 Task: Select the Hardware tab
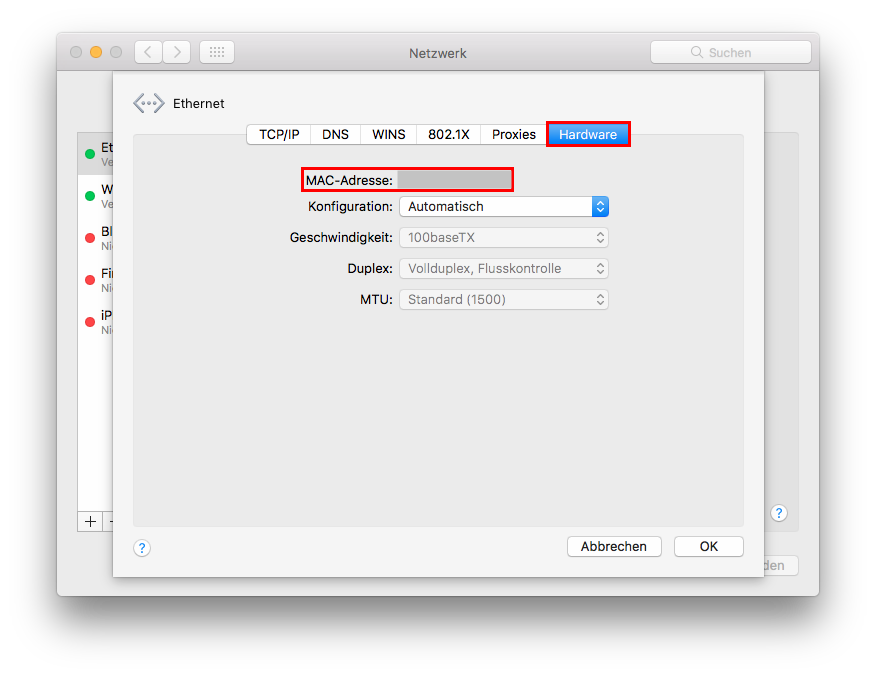[588, 134]
